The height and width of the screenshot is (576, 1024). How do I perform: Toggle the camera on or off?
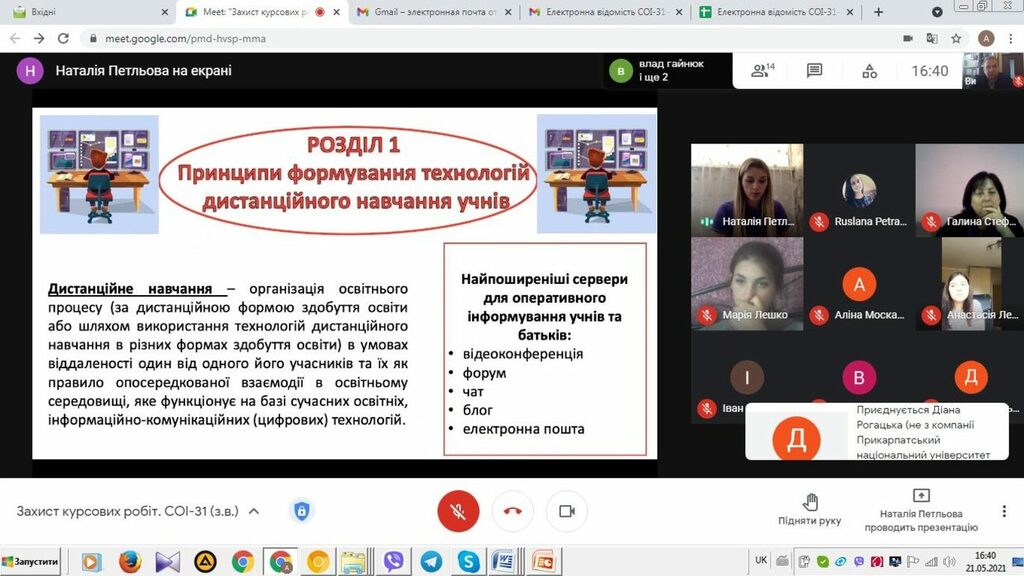point(566,511)
